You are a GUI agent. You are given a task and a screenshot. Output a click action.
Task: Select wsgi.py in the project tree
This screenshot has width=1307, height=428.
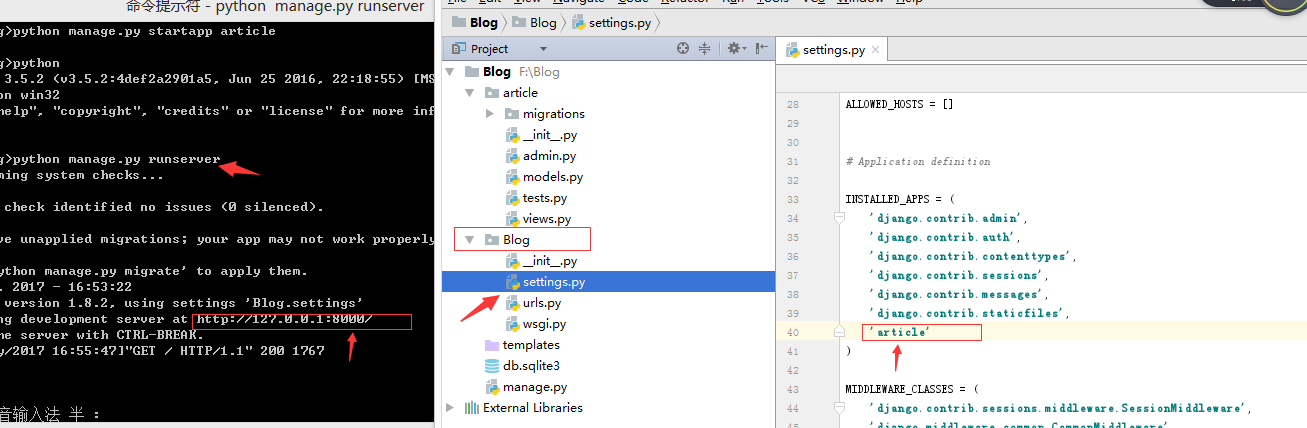pos(544,324)
